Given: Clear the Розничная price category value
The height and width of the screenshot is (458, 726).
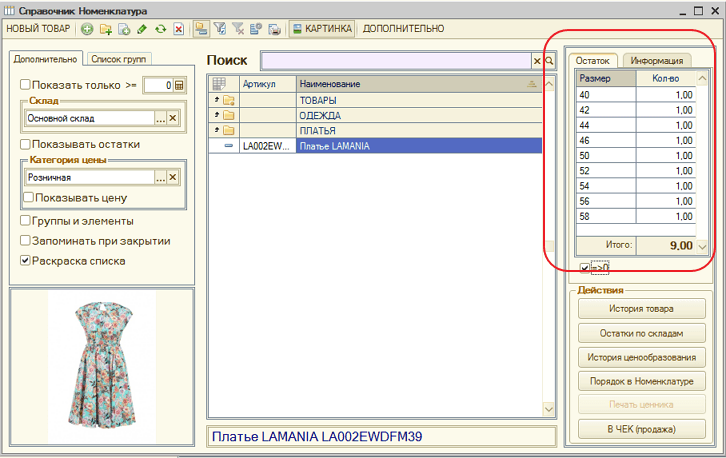Looking at the screenshot, I should tap(173, 177).
